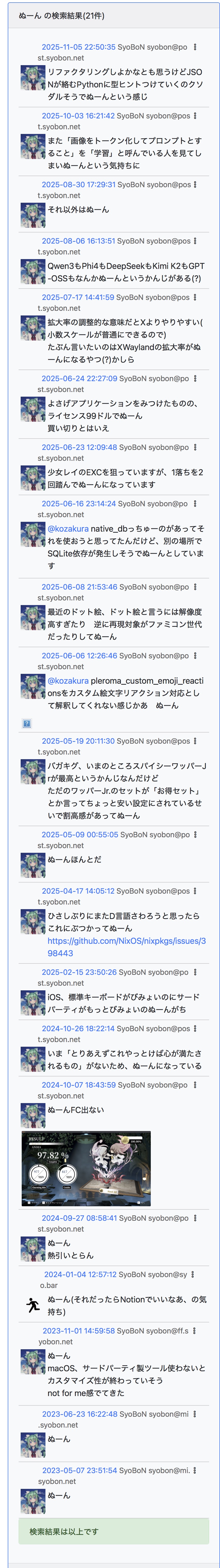
Task: Click the 検索結果は以上です notice box
Action: 114,1531
